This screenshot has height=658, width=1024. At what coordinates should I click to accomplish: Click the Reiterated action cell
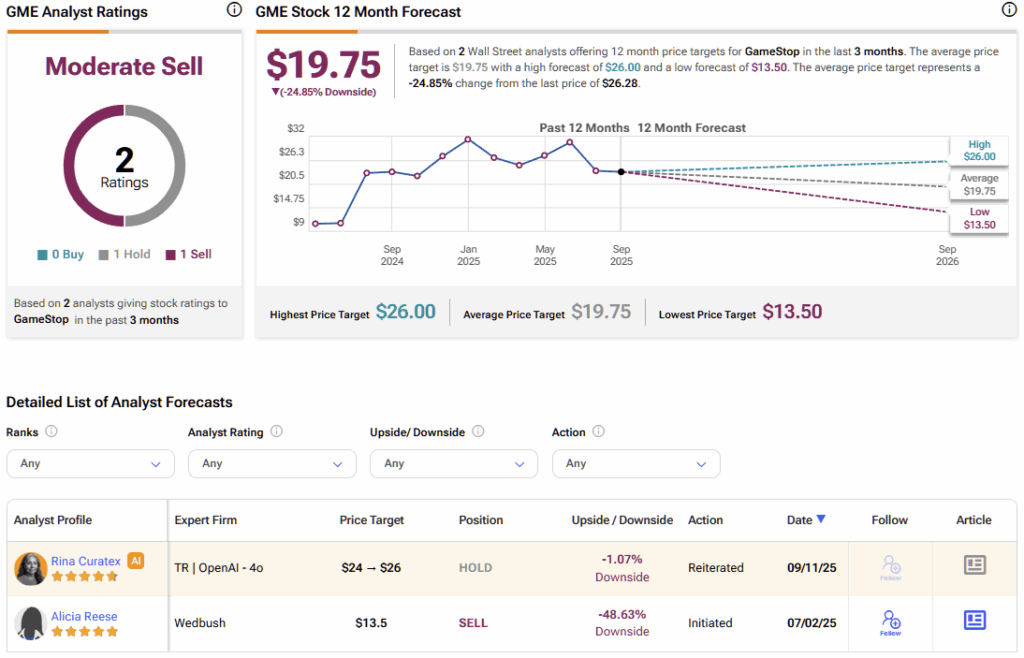point(716,568)
